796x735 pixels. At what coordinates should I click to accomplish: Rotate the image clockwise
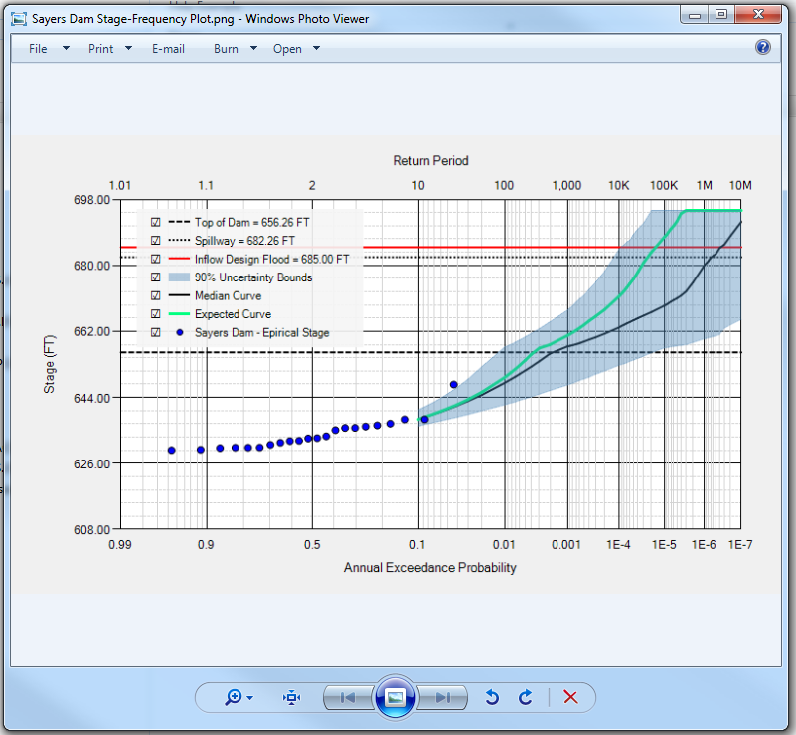(x=525, y=697)
